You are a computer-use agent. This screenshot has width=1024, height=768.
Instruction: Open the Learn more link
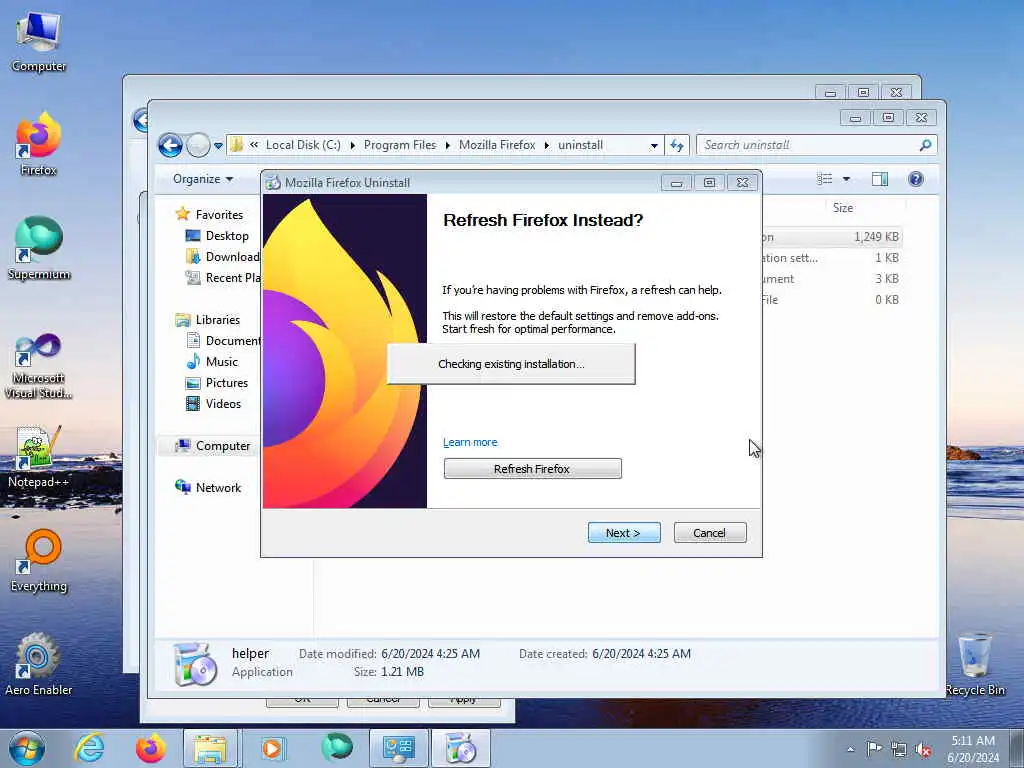[x=470, y=442]
